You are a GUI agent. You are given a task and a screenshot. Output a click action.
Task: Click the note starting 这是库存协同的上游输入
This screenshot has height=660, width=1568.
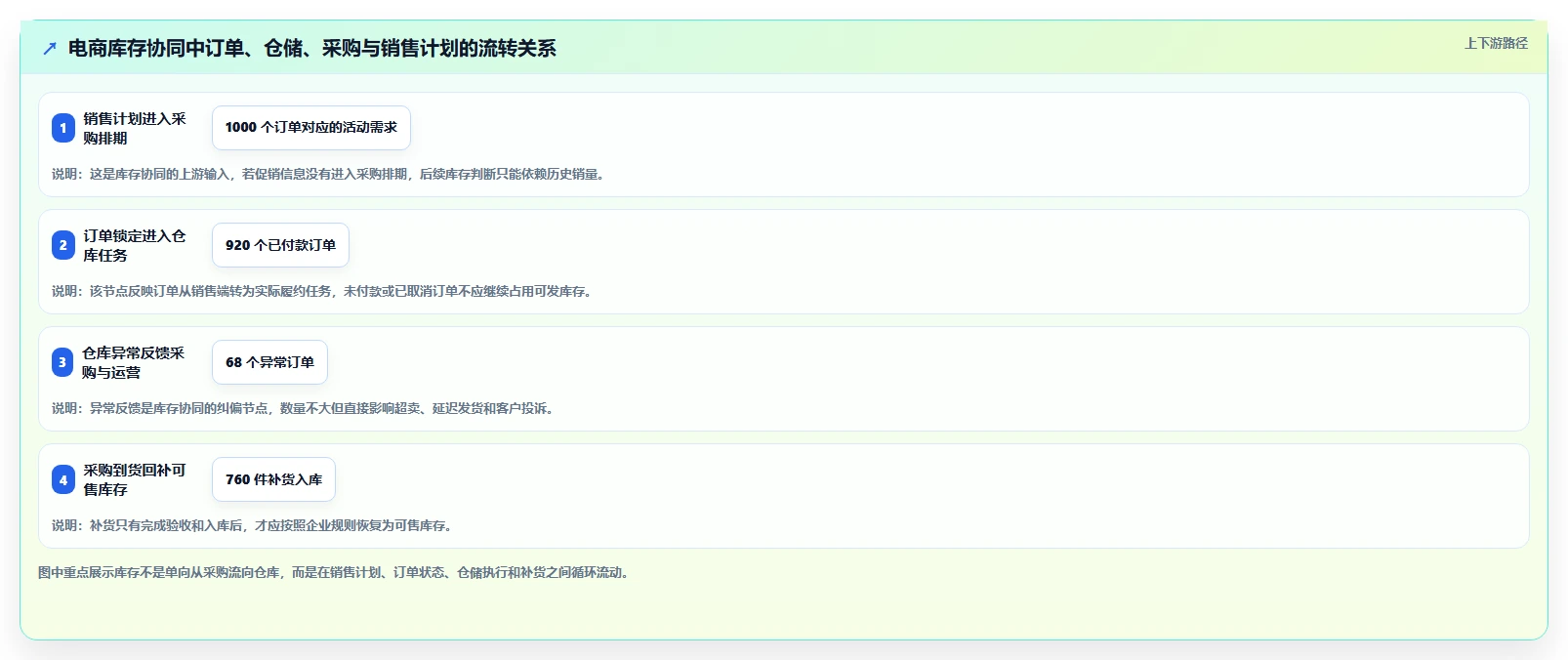(331, 174)
